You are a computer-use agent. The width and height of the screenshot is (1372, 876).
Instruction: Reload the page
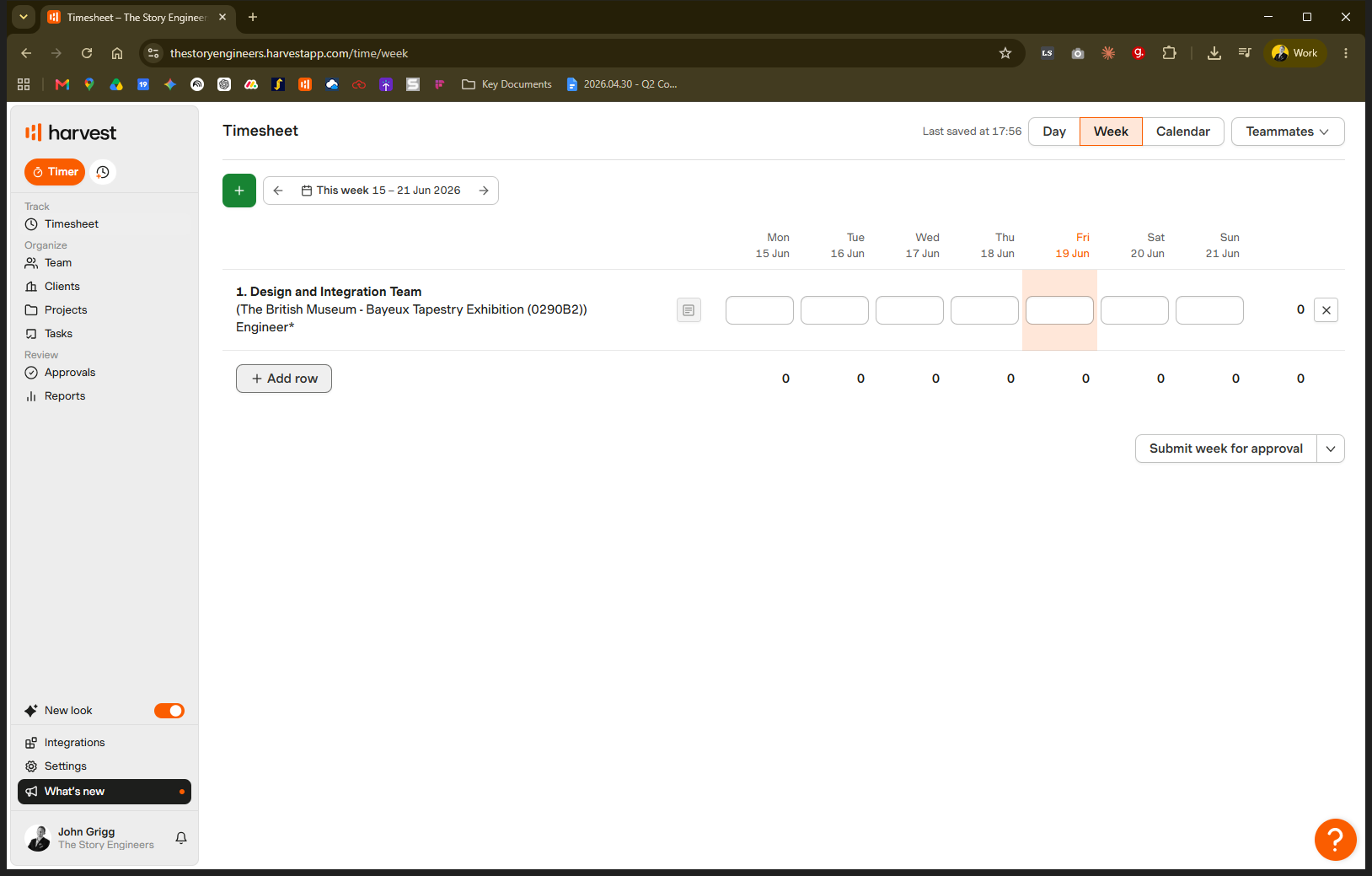[x=87, y=53]
